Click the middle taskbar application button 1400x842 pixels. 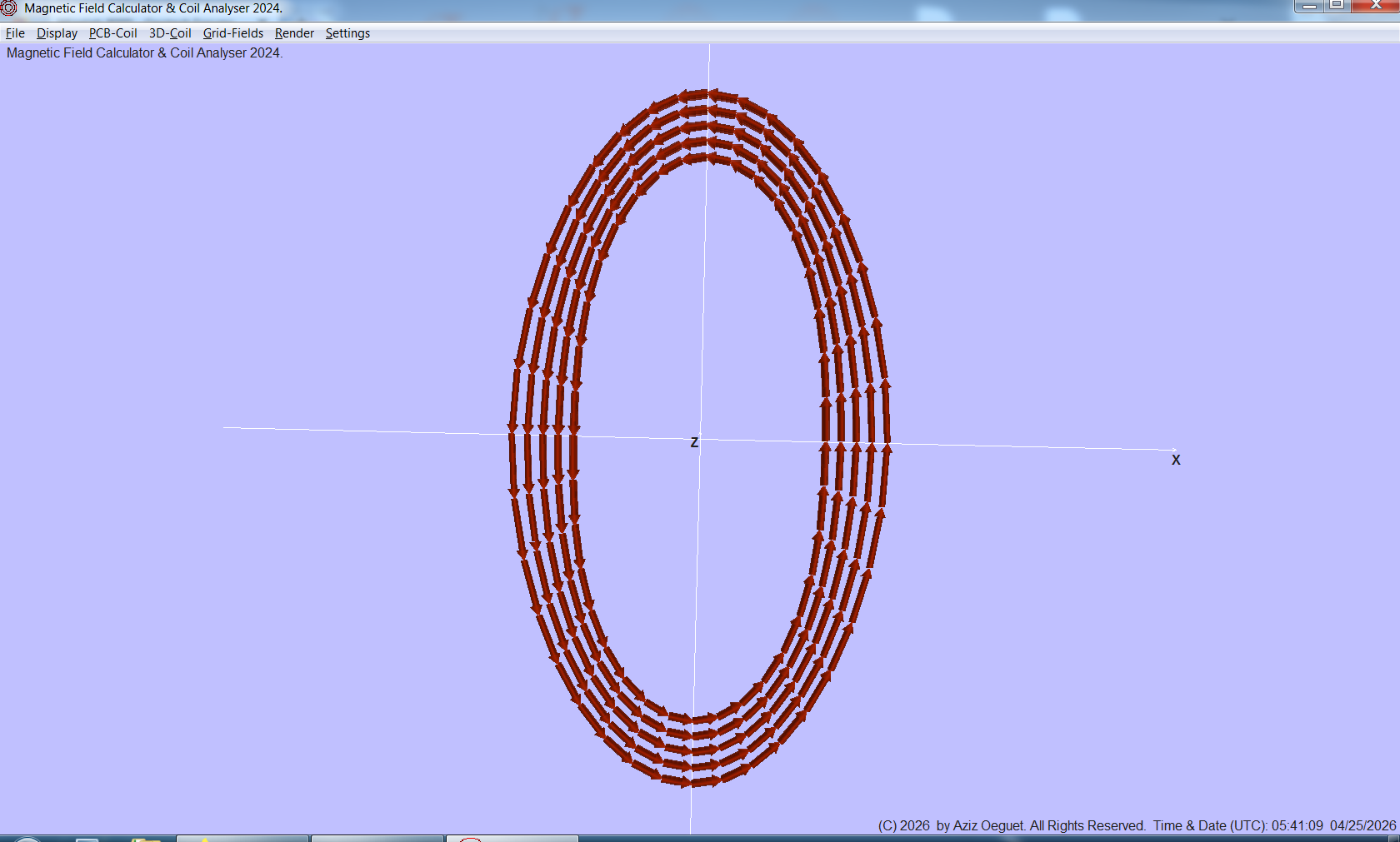[377, 838]
